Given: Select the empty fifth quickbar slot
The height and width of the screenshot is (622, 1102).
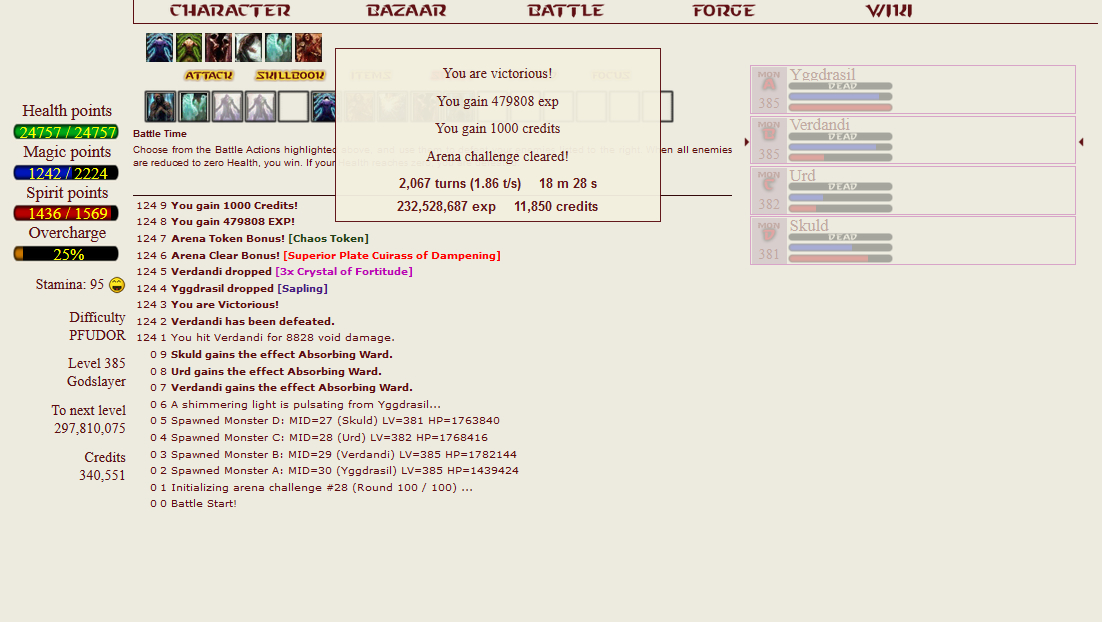Looking at the screenshot, I should pyautogui.click(x=293, y=107).
